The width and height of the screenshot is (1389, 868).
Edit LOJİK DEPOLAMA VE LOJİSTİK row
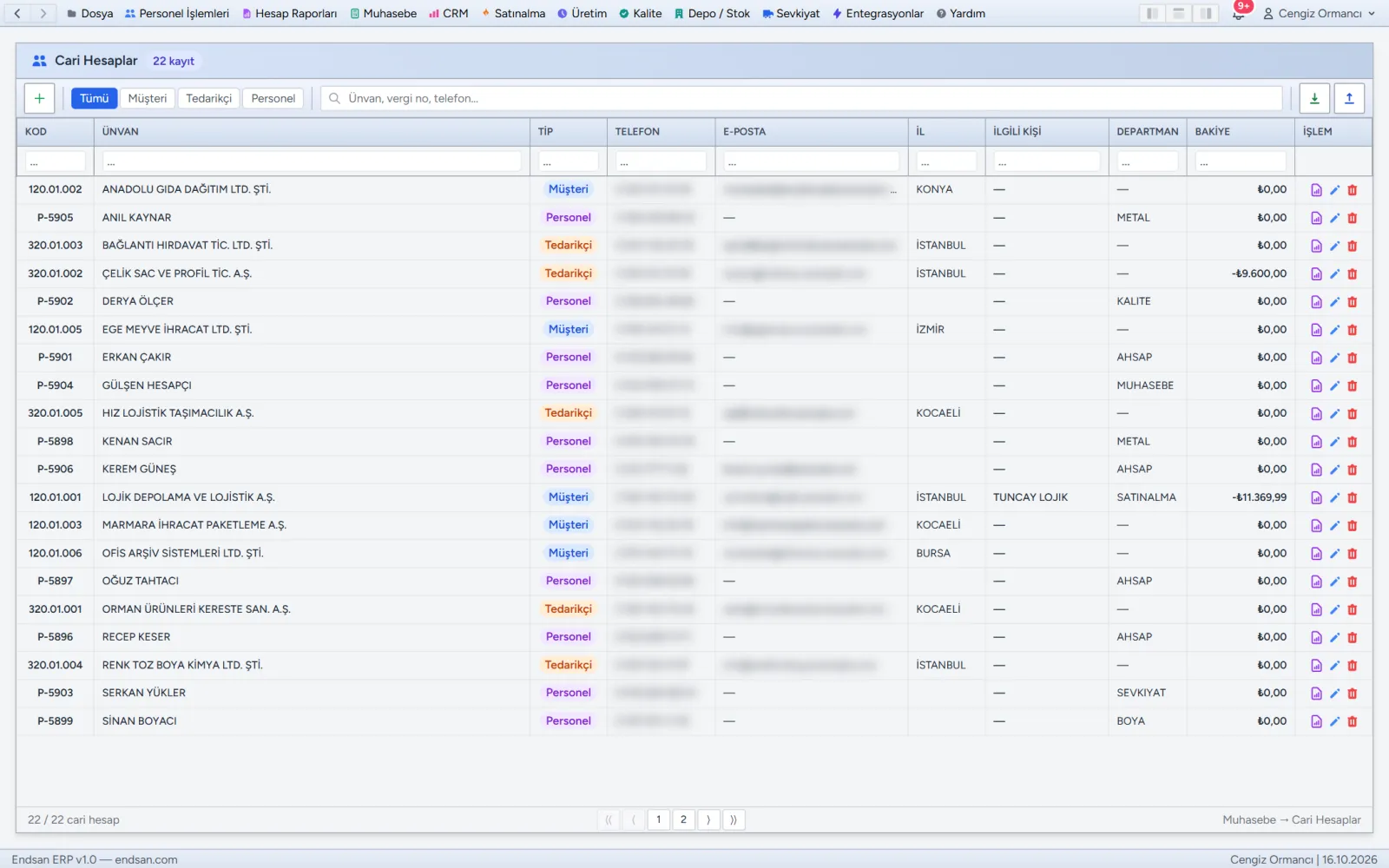click(x=1334, y=497)
